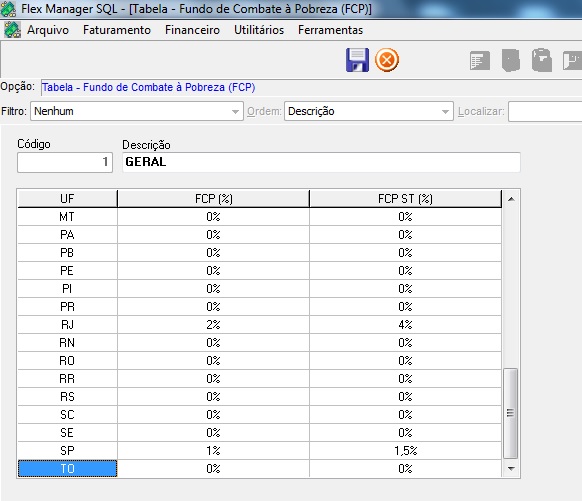Click the blue floppy disk save icon
582x501 pixels.
(357, 60)
